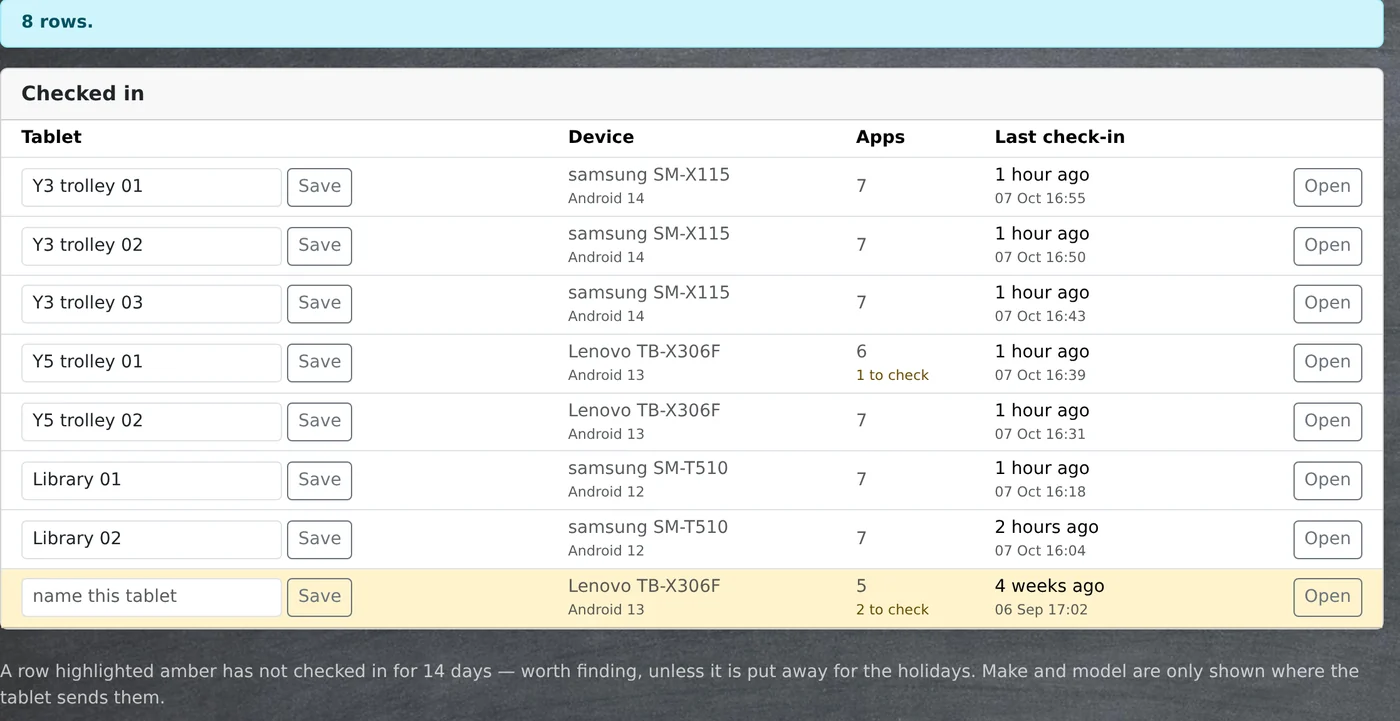Click the 'Apps' column header
Screen dimensions: 1400x721
click(x=880, y=137)
